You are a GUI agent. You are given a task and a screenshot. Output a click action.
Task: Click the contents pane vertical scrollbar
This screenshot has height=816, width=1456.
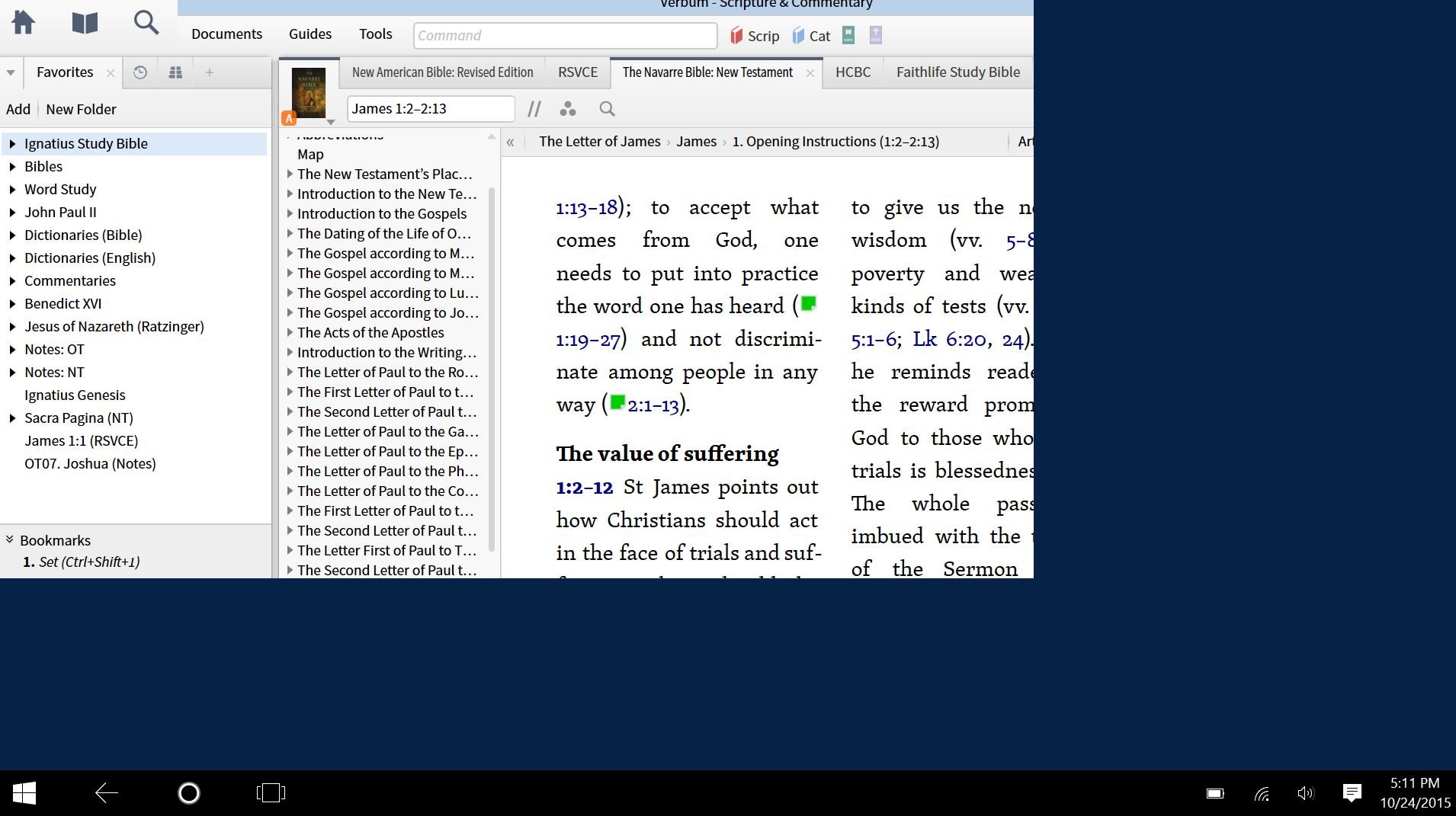pyautogui.click(x=492, y=369)
